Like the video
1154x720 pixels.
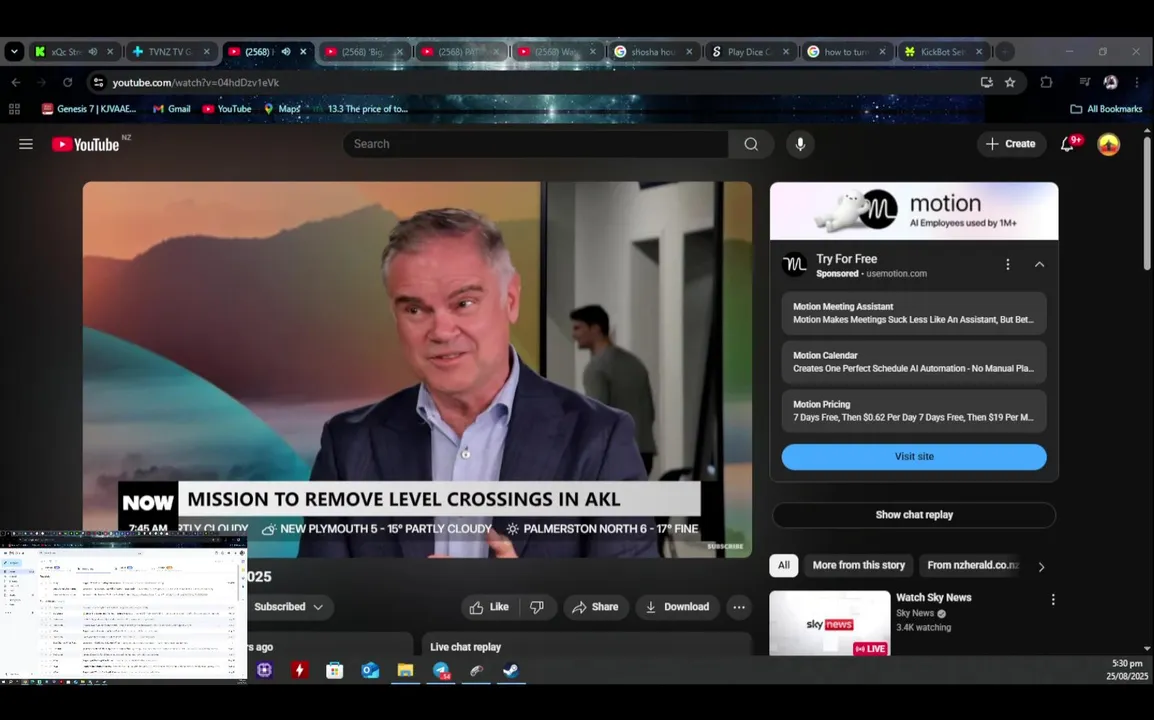pos(489,607)
